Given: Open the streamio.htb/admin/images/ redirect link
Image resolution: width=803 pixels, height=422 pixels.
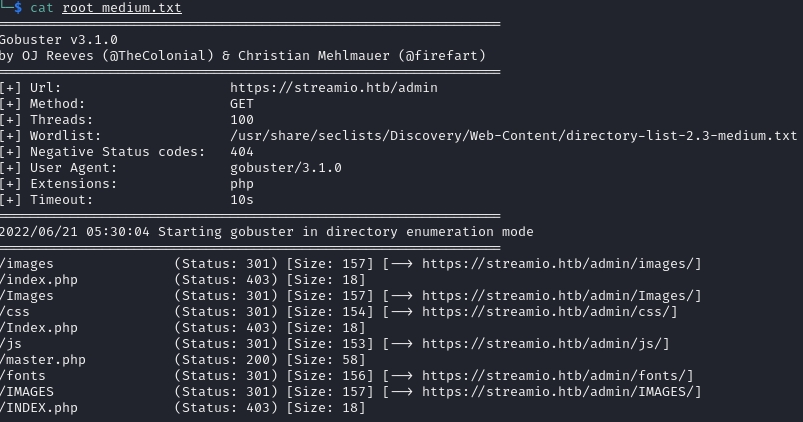Looking at the screenshot, I should (x=561, y=263).
